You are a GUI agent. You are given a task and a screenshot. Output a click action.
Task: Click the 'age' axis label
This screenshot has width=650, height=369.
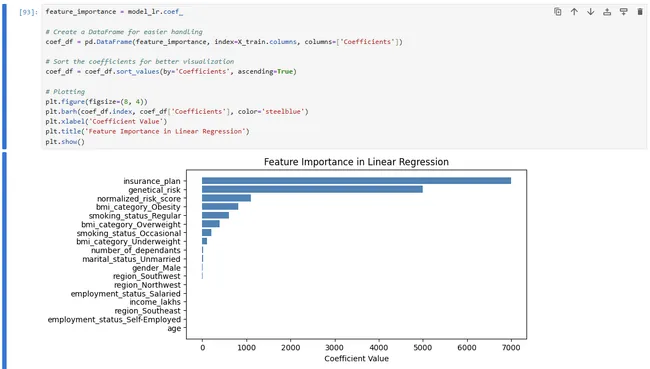[174, 328]
